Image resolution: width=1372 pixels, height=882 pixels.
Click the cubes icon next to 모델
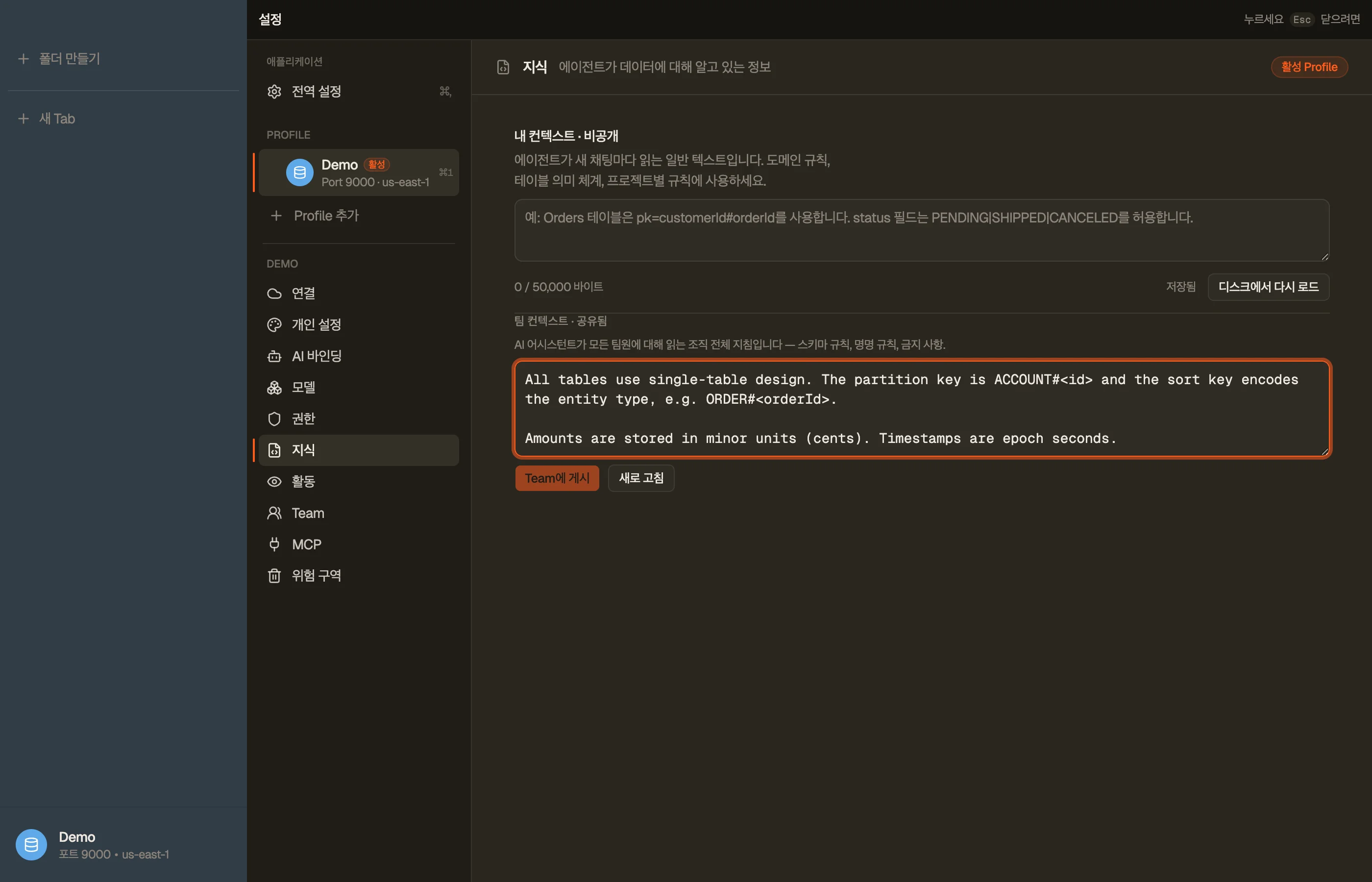[x=274, y=388]
